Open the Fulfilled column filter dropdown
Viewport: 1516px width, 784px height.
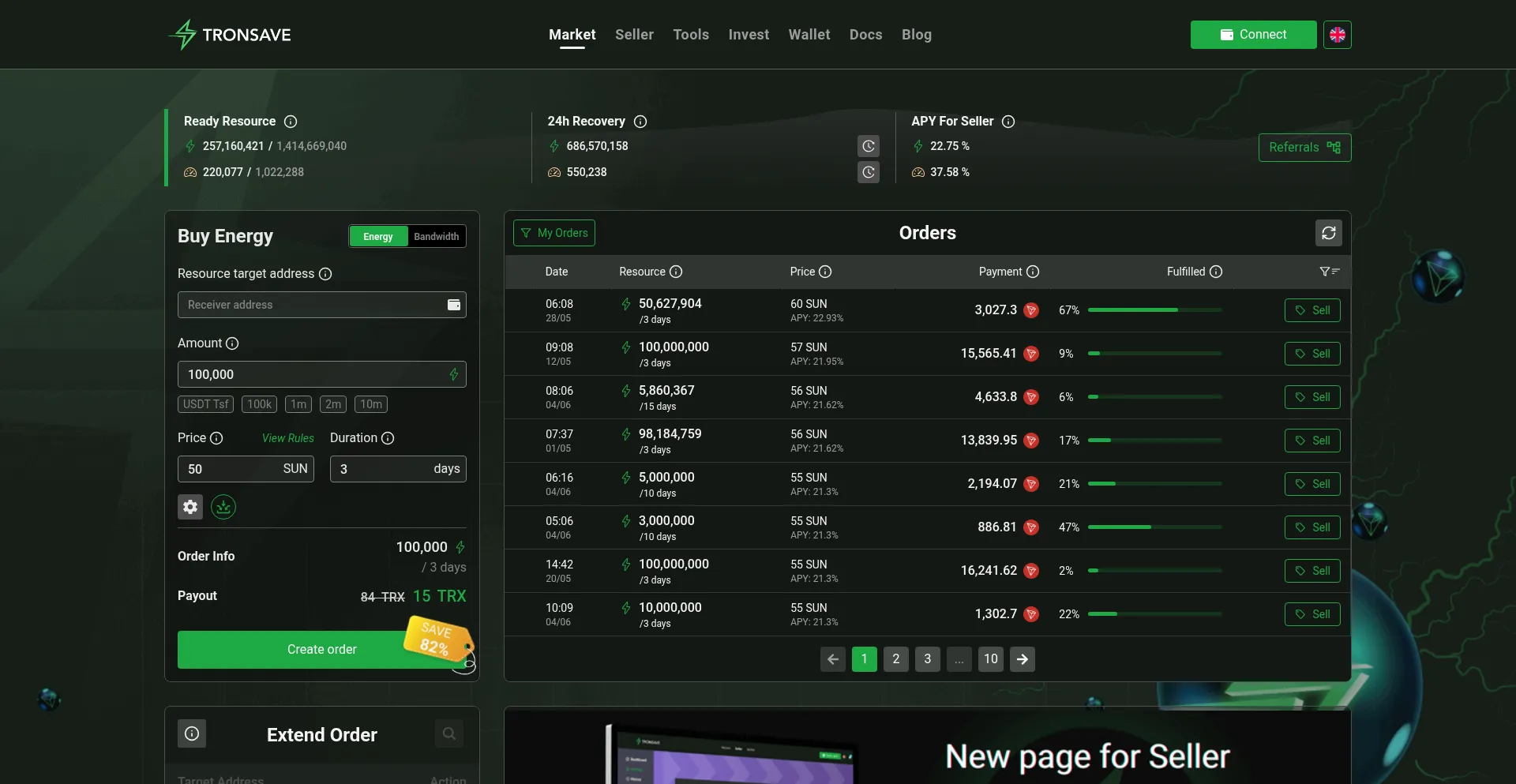point(1330,272)
